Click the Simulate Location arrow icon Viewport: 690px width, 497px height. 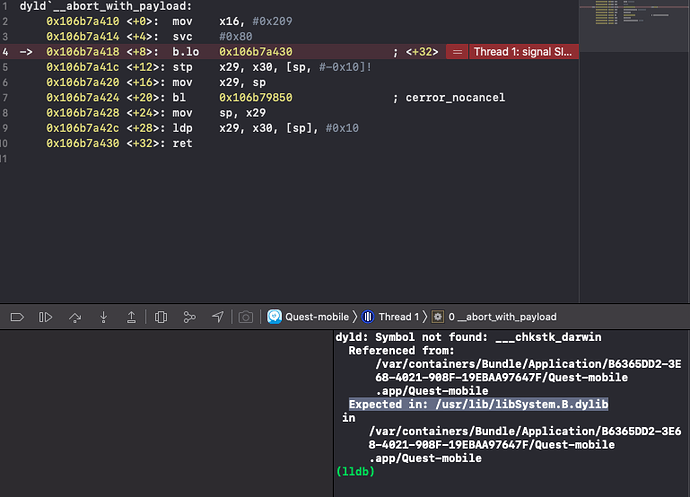pos(218,317)
